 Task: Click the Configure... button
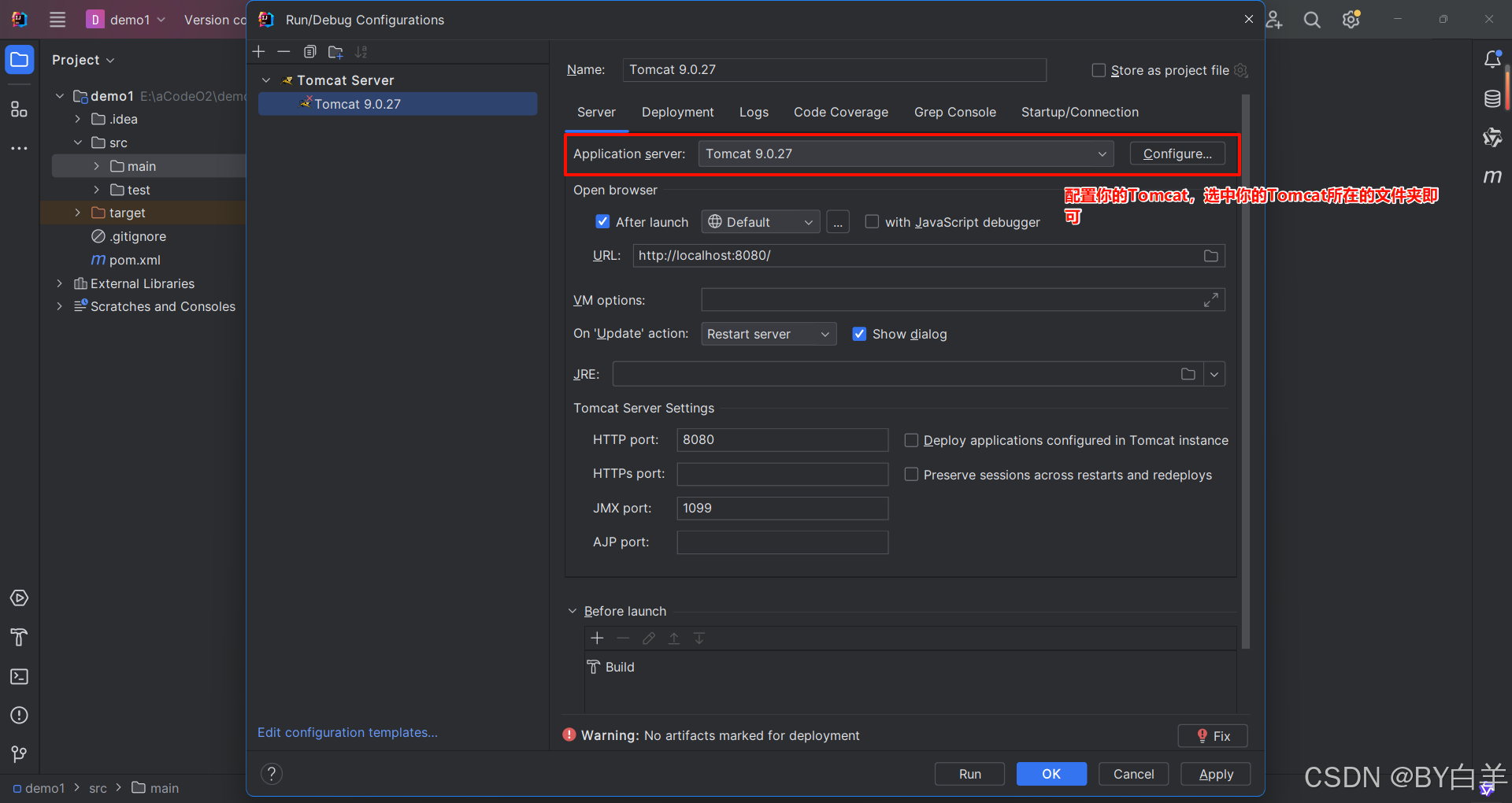(1177, 154)
